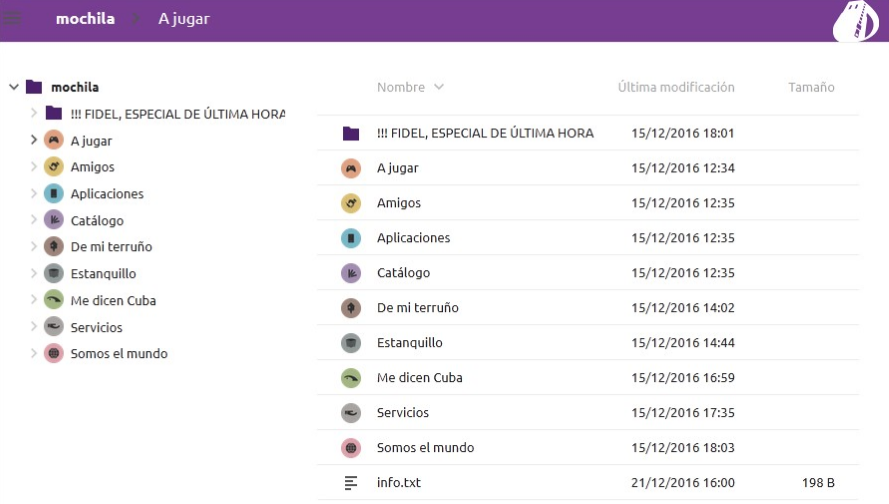The height and width of the screenshot is (504, 889).
Task: Click the mochila backpack logo icon
Action: point(855,22)
